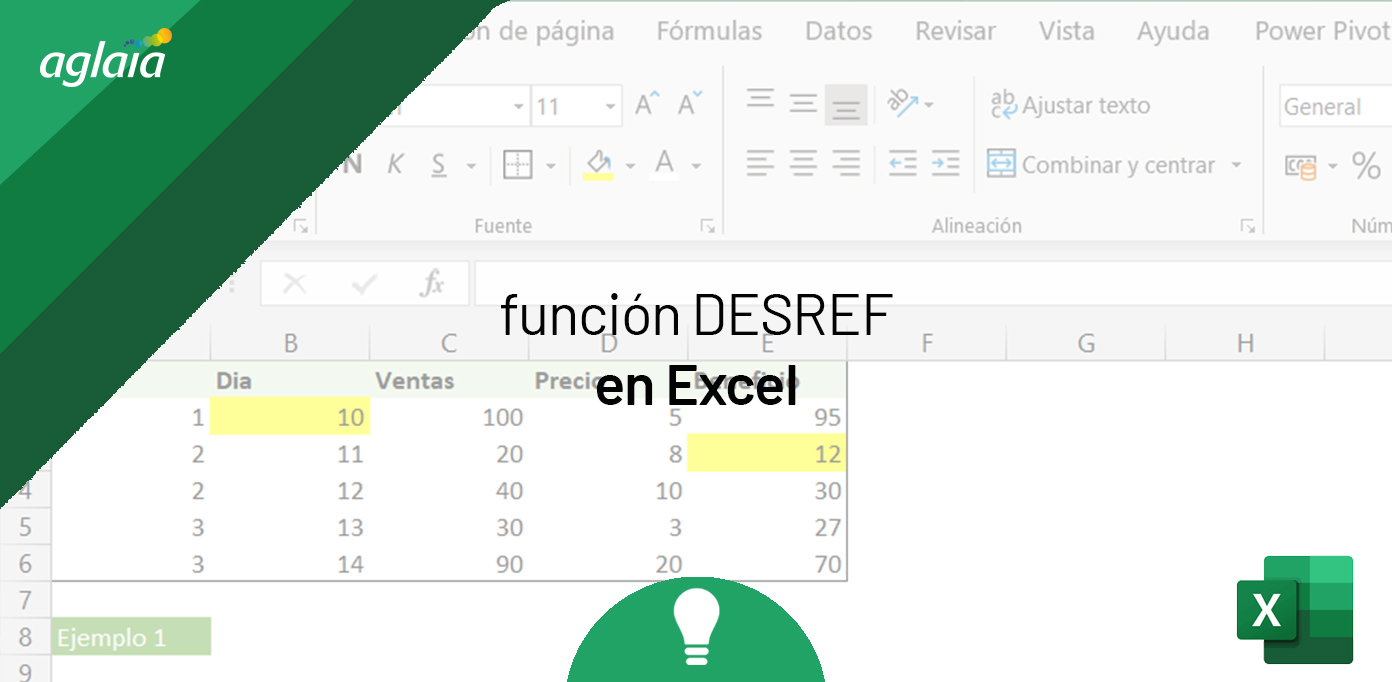The height and width of the screenshot is (682, 1392).
Task: Apply the font color A button
Action: coord(665,165)
